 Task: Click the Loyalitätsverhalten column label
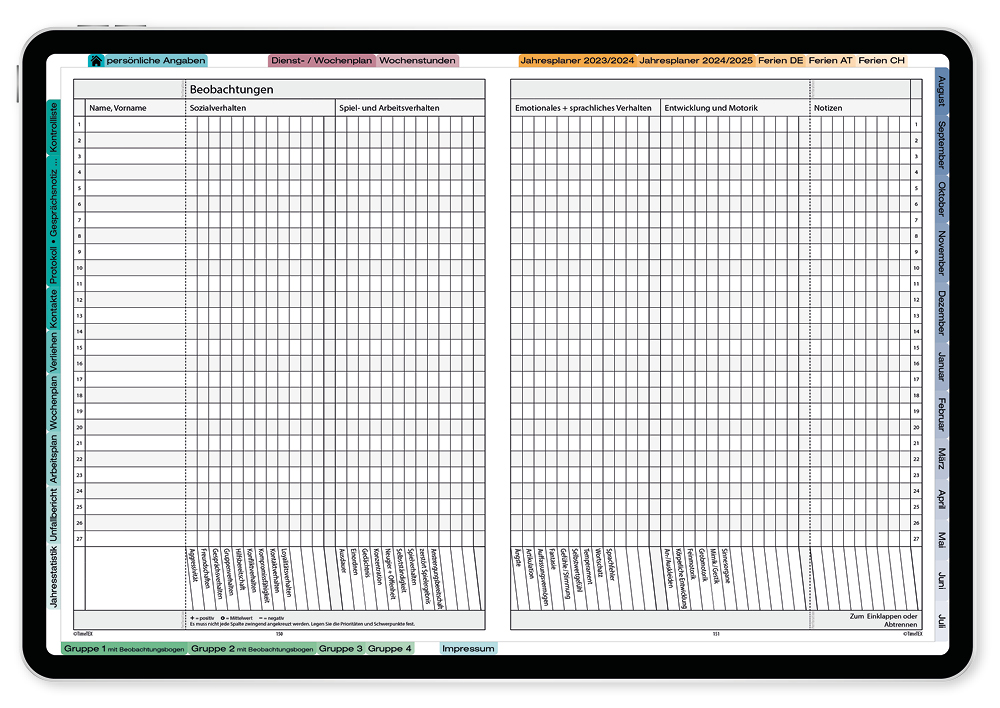tap(288, 572)
